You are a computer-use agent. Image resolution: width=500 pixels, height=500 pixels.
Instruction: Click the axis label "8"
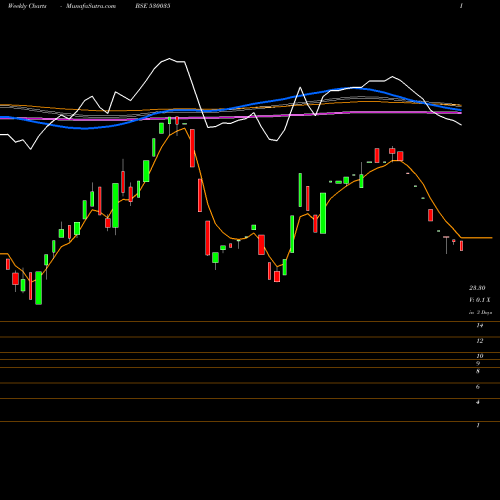[478, 371]
